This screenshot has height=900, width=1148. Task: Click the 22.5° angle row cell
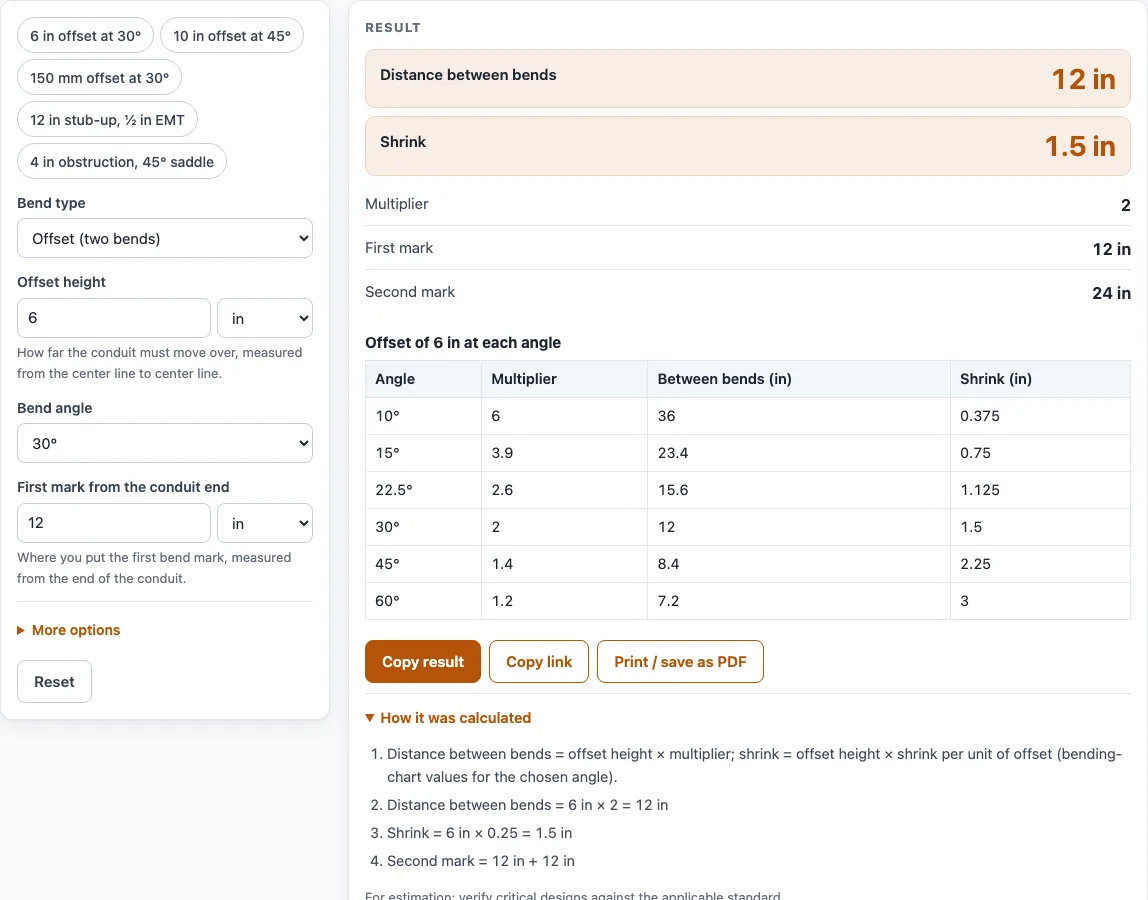point(423,490)
